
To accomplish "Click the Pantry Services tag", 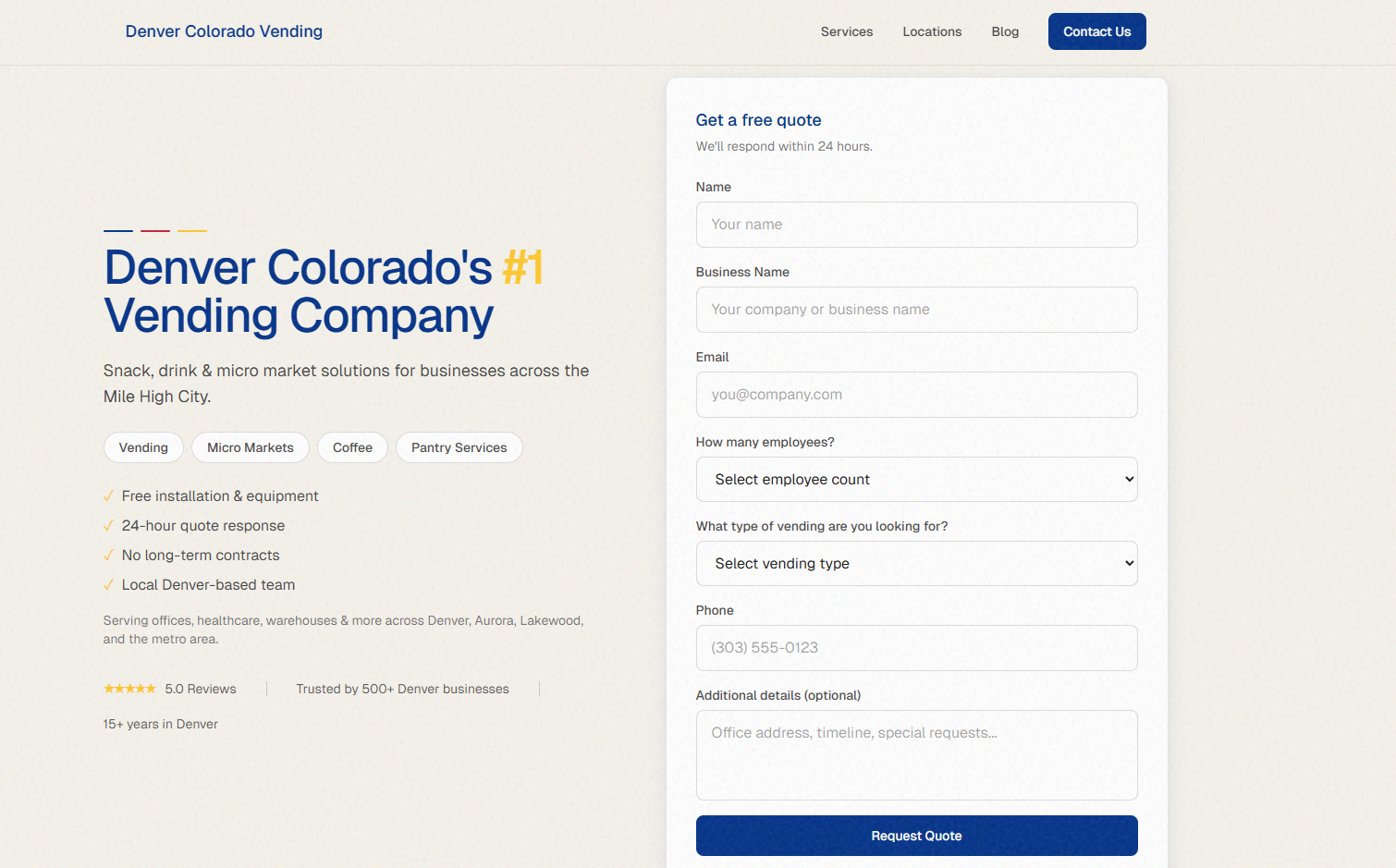I will point(459,447).
